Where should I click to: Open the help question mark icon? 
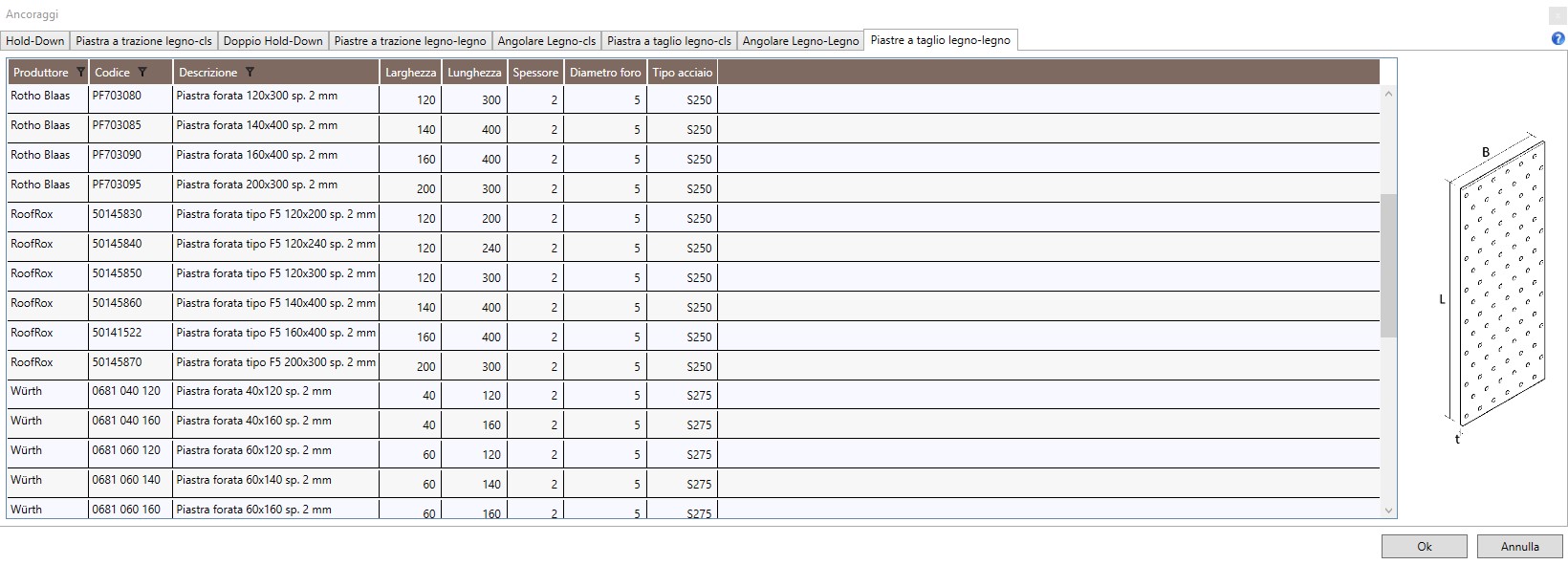1557,39
